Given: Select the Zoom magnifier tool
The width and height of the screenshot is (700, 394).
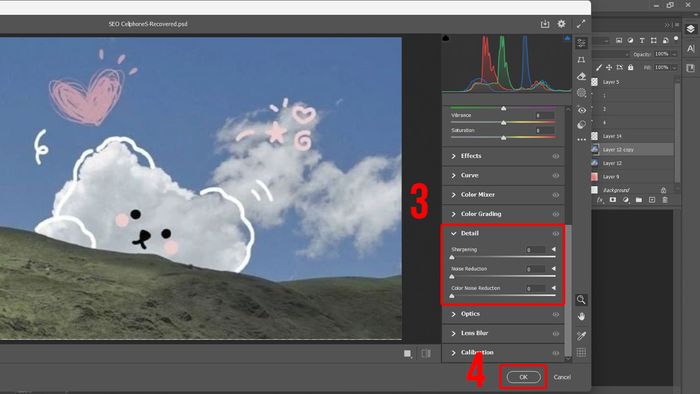Looking at the screenshot, I should tap(581, 300).
